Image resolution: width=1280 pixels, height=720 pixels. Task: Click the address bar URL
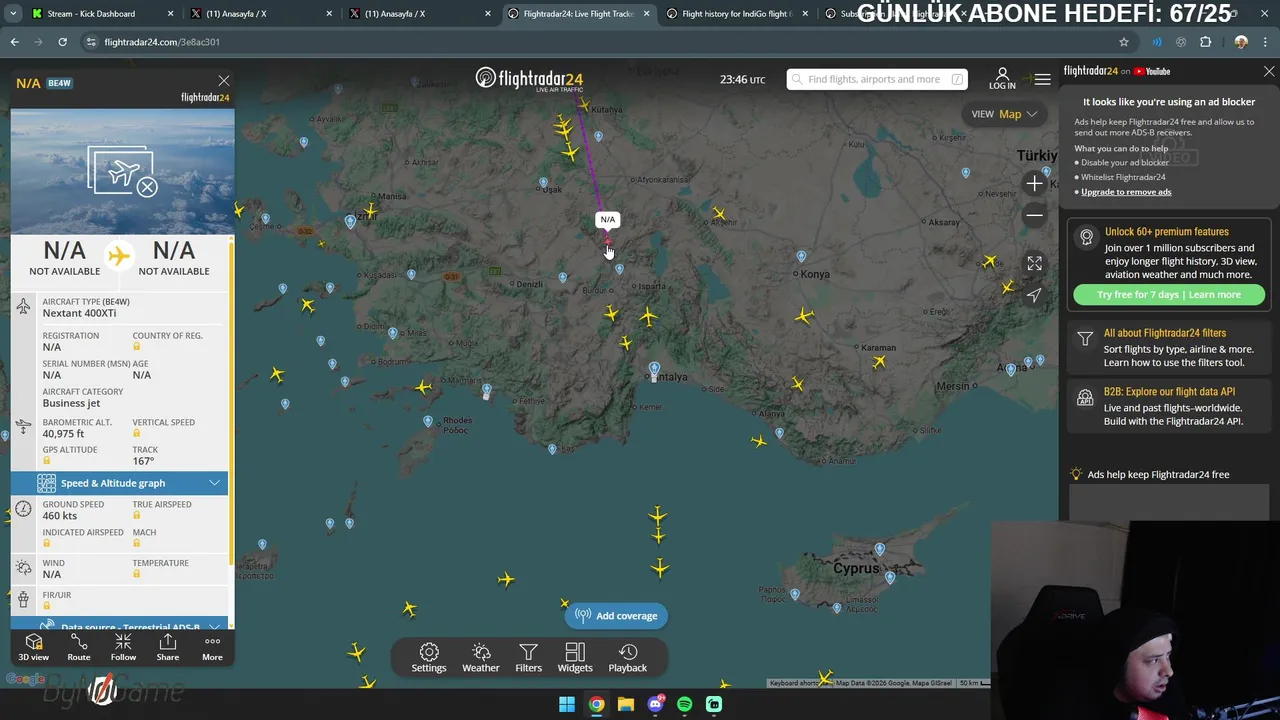[x=162, y=42]
